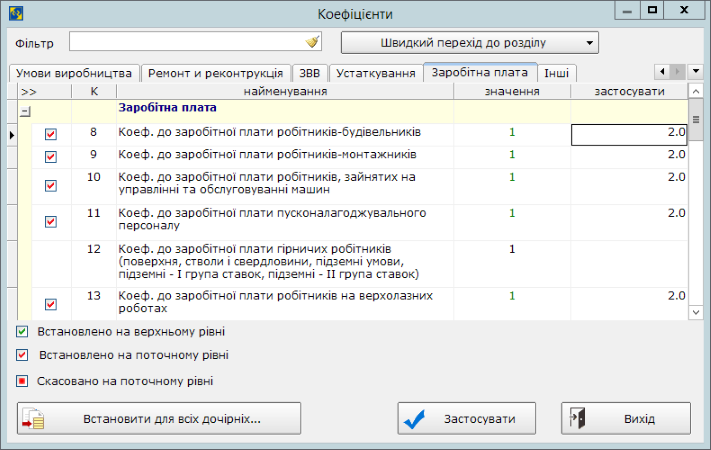Toggle the checkbox for coefficient 11
Viewport: 711px width, 450px height.
click(x=51, y=222)
